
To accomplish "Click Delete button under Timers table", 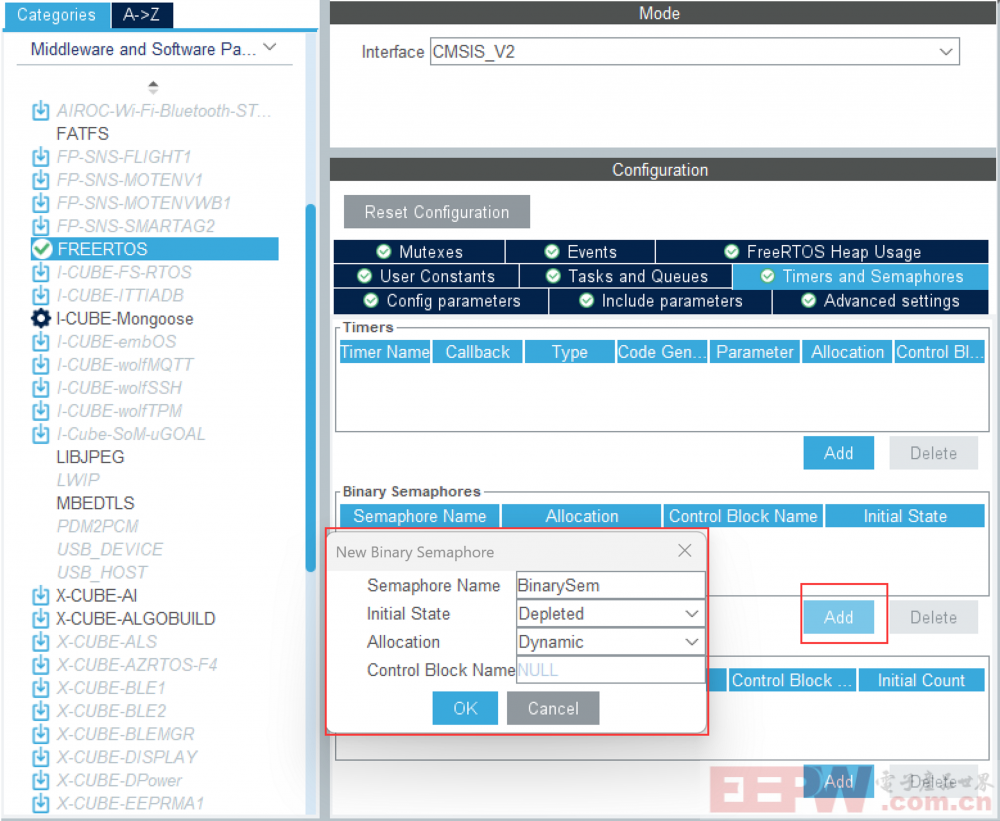I will (933, 453).
